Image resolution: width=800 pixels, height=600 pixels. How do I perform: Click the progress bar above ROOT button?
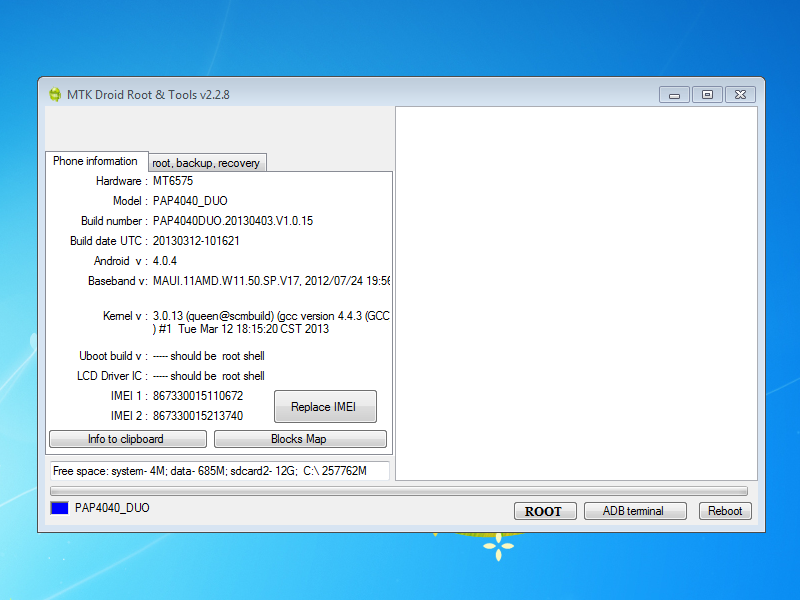[398, 491]
